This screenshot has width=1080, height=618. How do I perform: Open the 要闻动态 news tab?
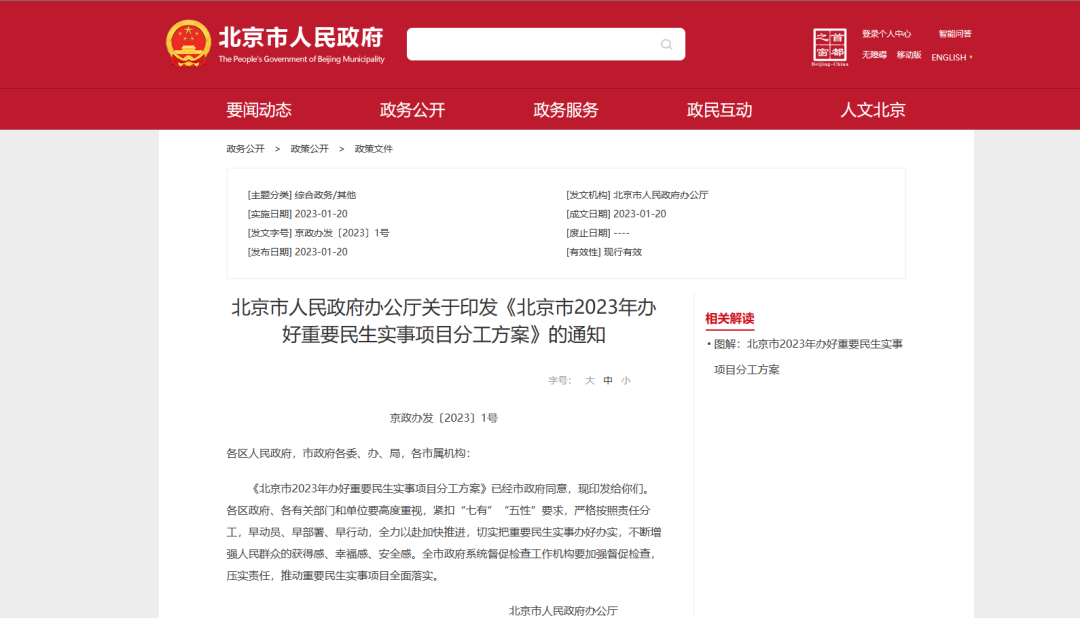[260, 109]
